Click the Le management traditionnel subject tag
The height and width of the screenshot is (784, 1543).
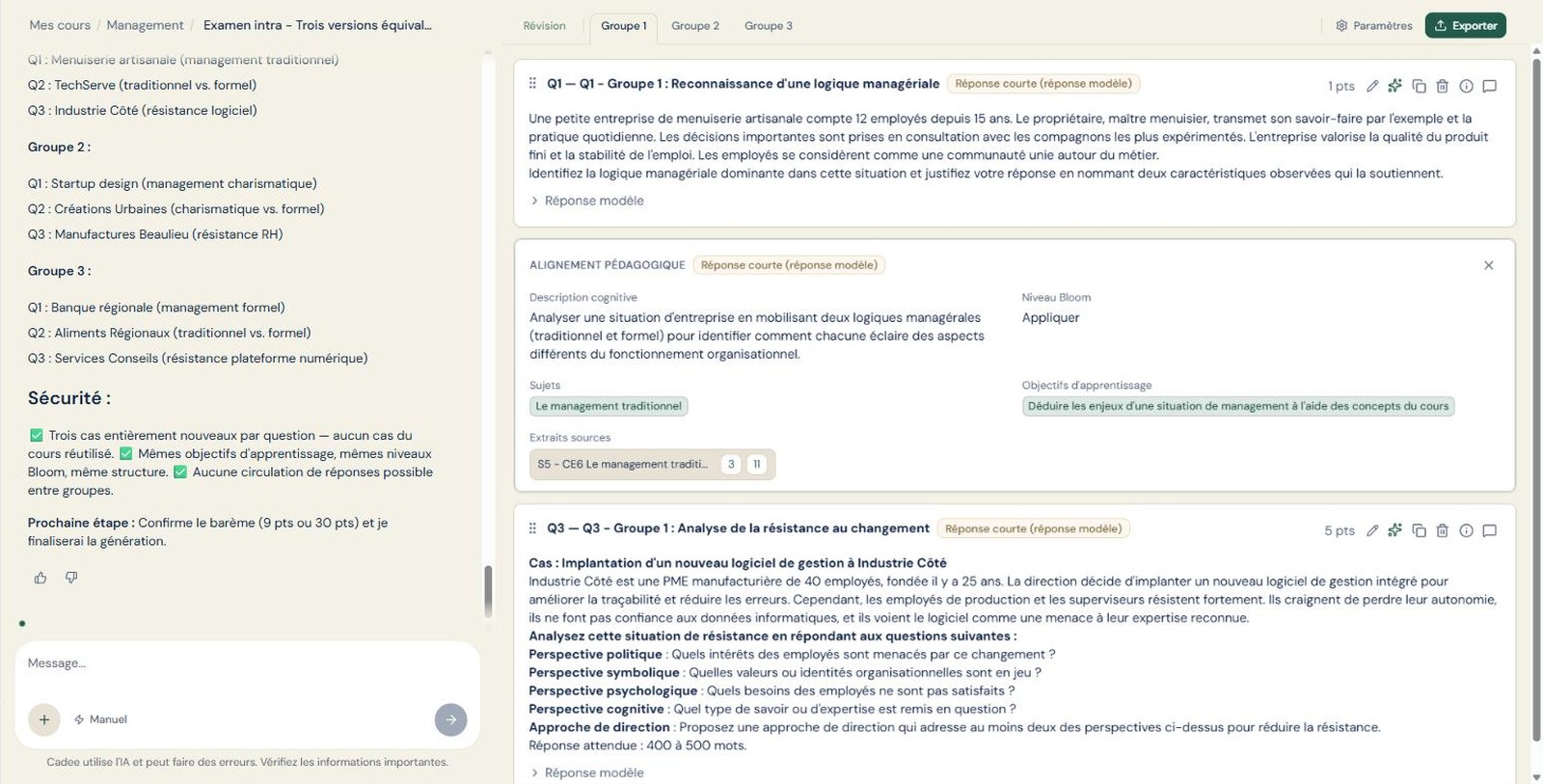[x=609, y=406]
